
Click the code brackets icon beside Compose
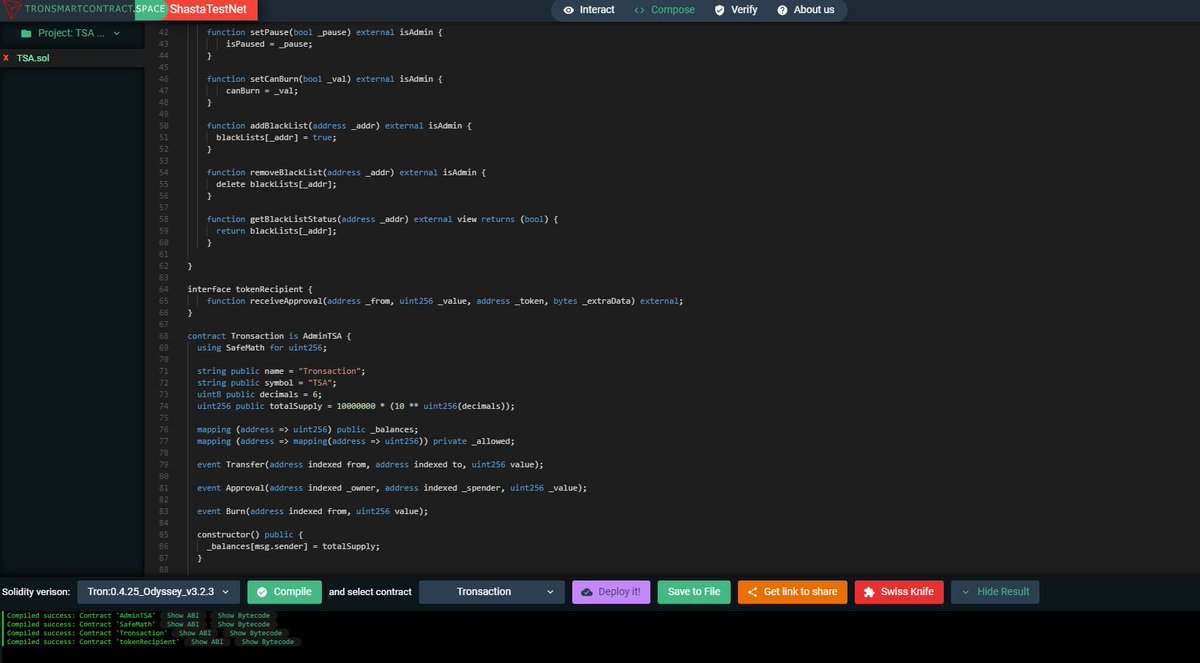point(639,10)
